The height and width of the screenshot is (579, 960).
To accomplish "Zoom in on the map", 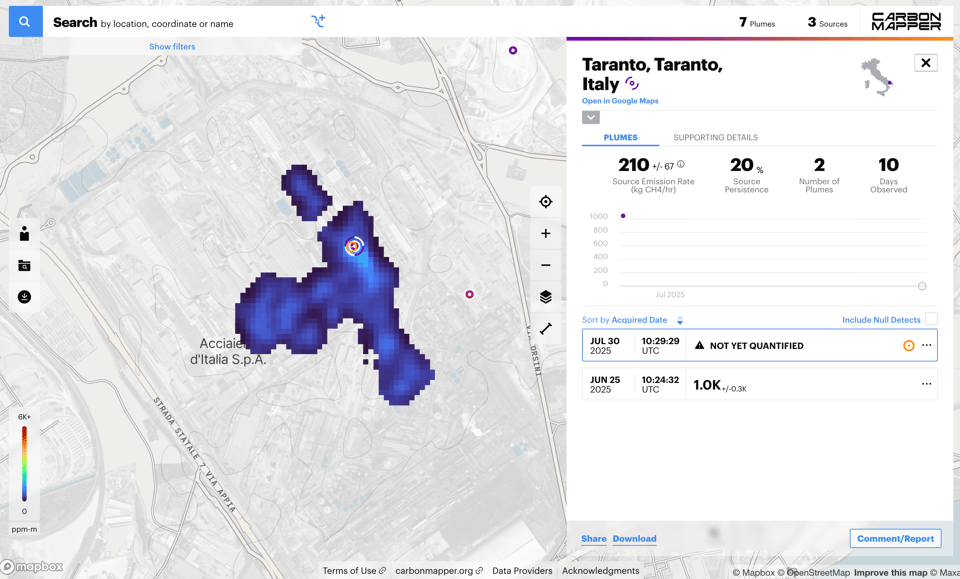I will click(545, 234).
